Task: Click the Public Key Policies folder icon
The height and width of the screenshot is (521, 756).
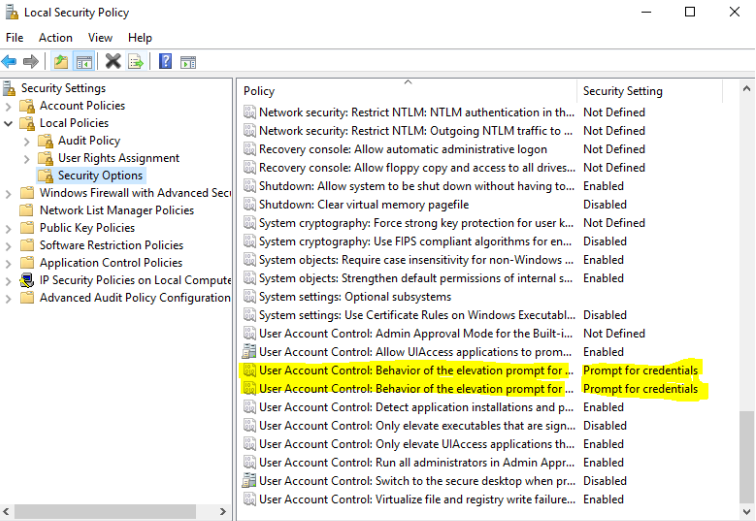Action: pyautogui.click(x=27, y=227)
